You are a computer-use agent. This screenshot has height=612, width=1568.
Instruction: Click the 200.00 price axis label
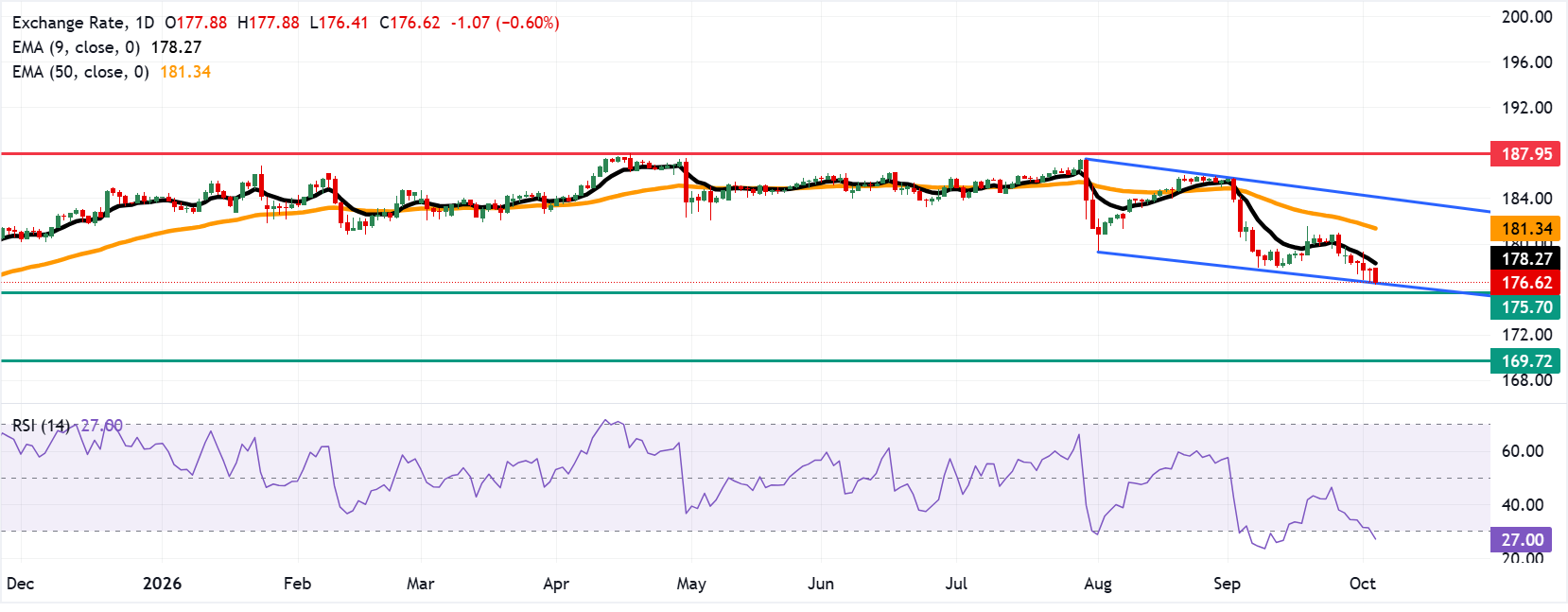[1527, 17]
